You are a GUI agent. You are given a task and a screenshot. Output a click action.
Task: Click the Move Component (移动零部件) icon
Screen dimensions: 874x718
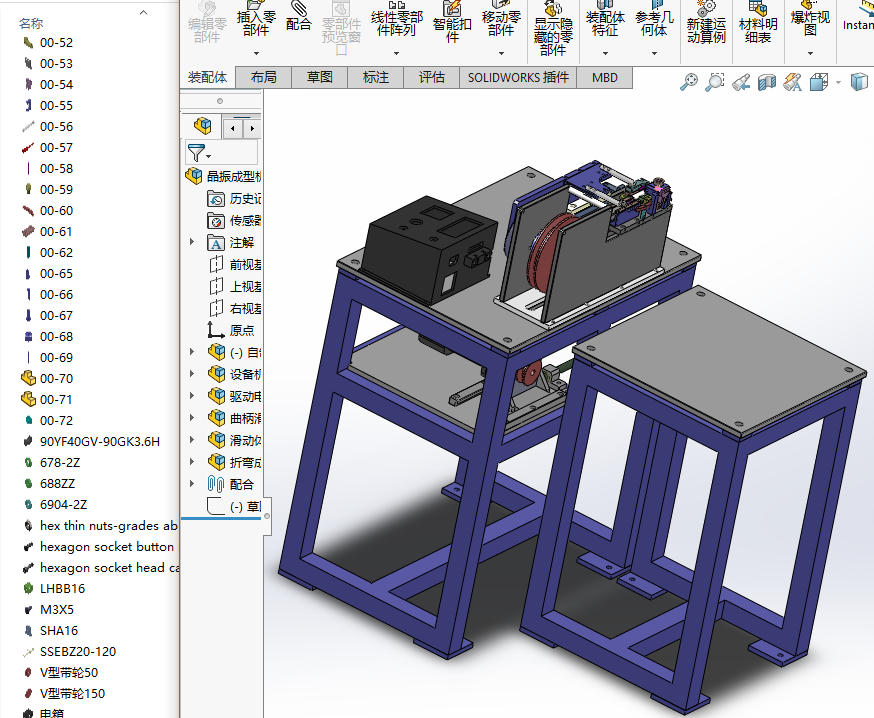pyautogui.click(x=501, y=22)
